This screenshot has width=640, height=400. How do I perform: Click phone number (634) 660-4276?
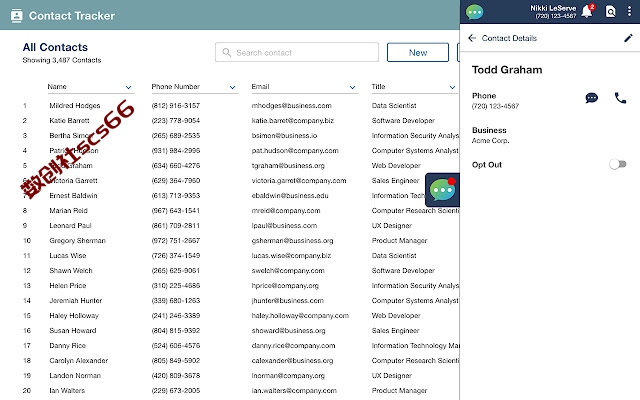(176, 165)
